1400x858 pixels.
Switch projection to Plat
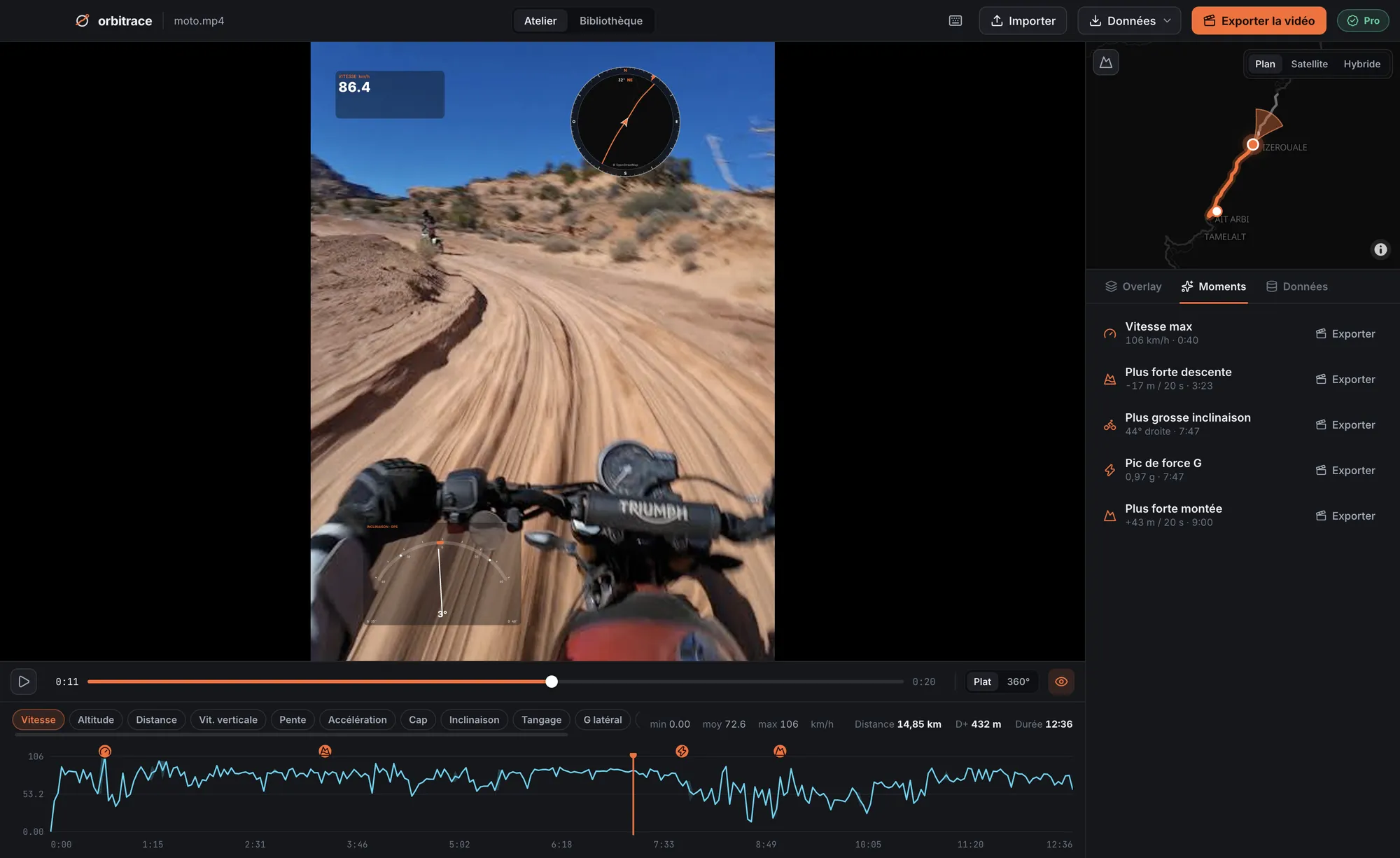coord(982,681)
